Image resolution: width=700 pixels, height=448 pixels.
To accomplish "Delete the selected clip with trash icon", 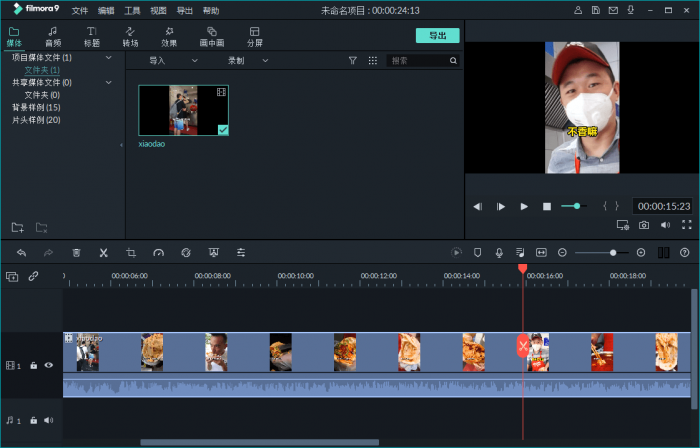I will click(x=76, y=253).
